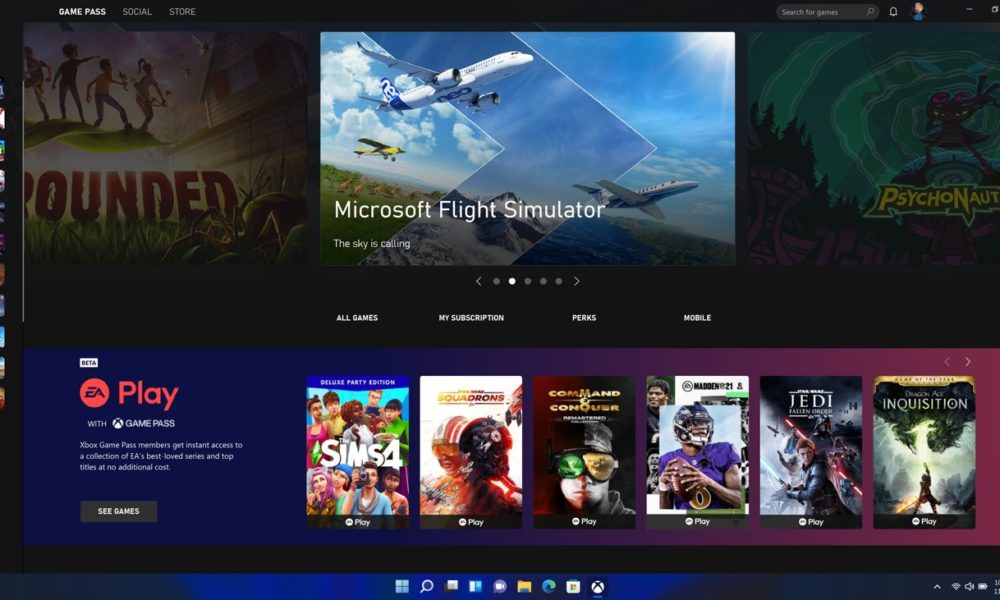1000x600 pixels.
Task: Open Command & Conquer Remastered tile
Action: pos(584,452)
